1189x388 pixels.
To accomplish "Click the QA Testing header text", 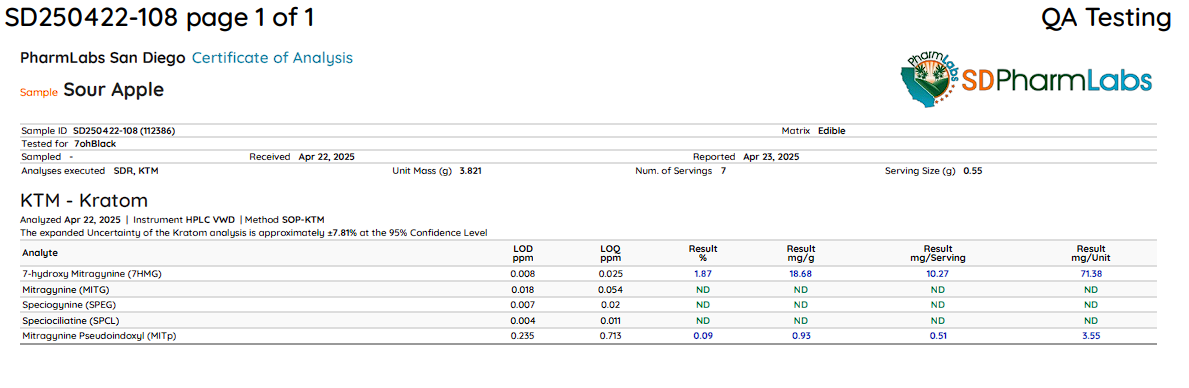I will click(1106, 17).
